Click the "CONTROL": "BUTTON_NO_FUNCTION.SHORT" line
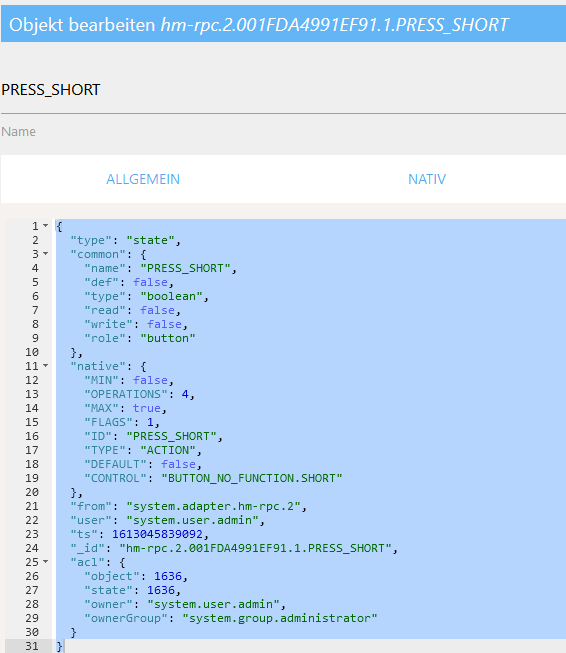Image resolution: width=566 pixels, height=653 pixels. (213, 478)
